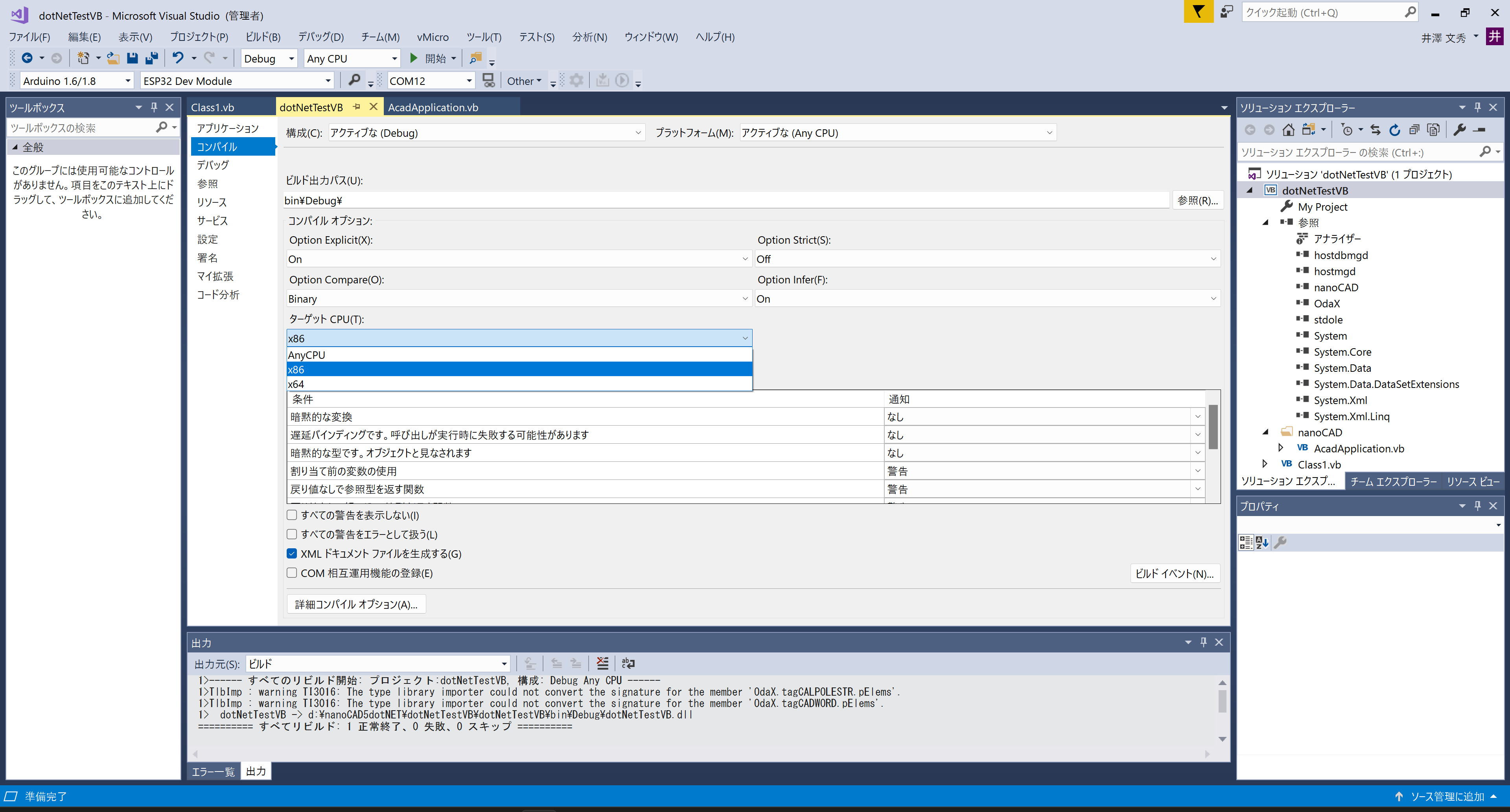Click the alphabetical sort icon in Properties
The height and width of the screenshot is (812, 1510).
coord(1262,542)
